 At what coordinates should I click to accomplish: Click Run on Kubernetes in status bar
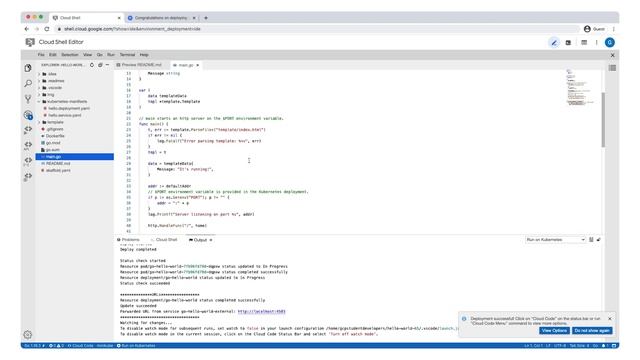[136, 346]
